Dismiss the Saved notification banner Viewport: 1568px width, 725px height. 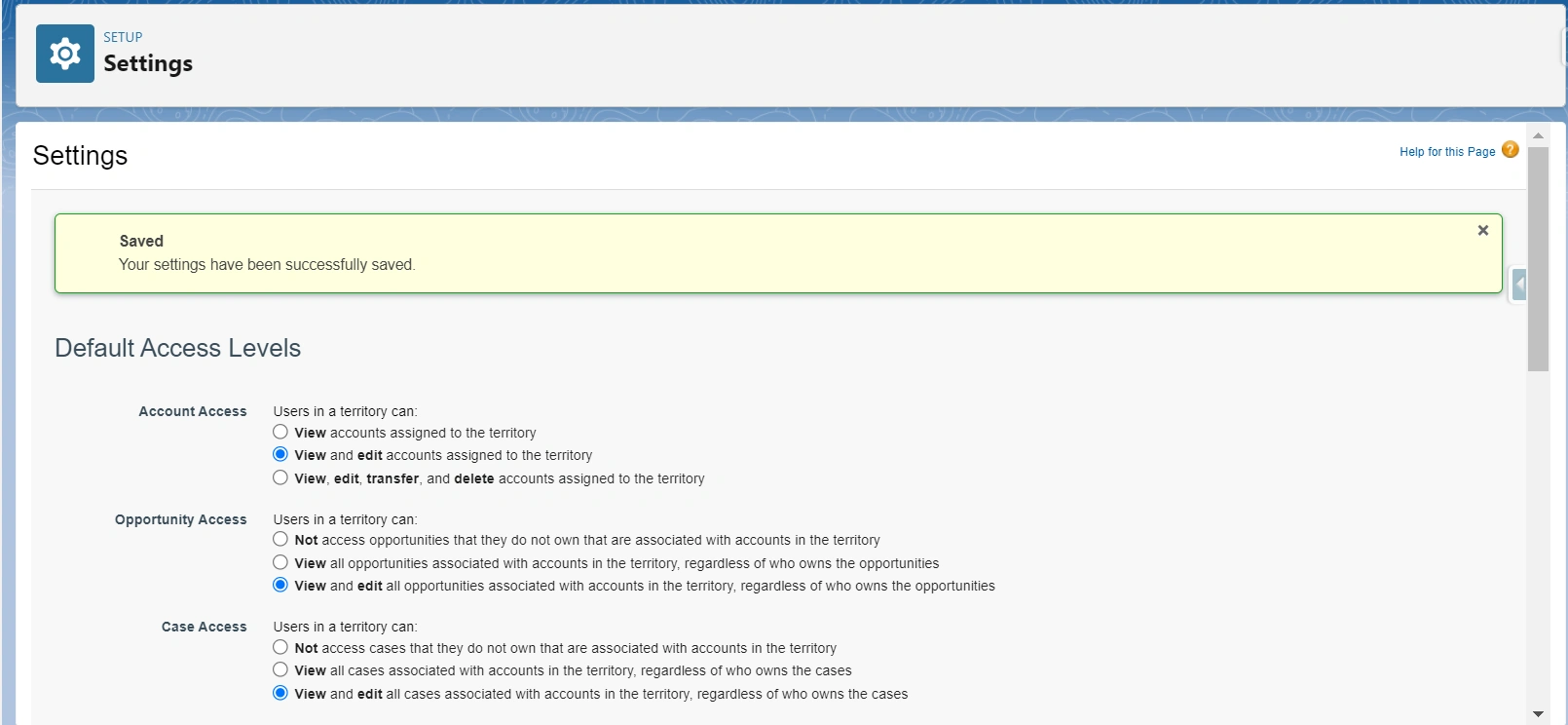(x=1482, y=231)
